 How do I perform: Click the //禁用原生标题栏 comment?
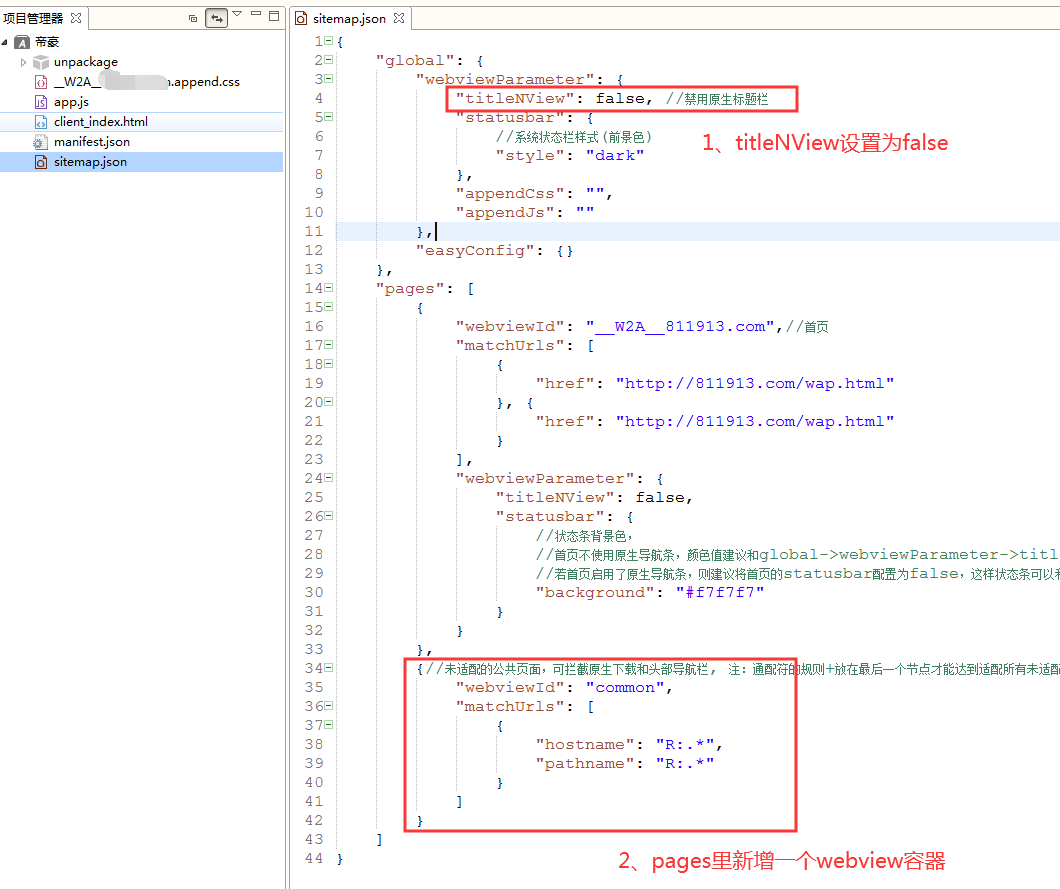coord(717,99)
